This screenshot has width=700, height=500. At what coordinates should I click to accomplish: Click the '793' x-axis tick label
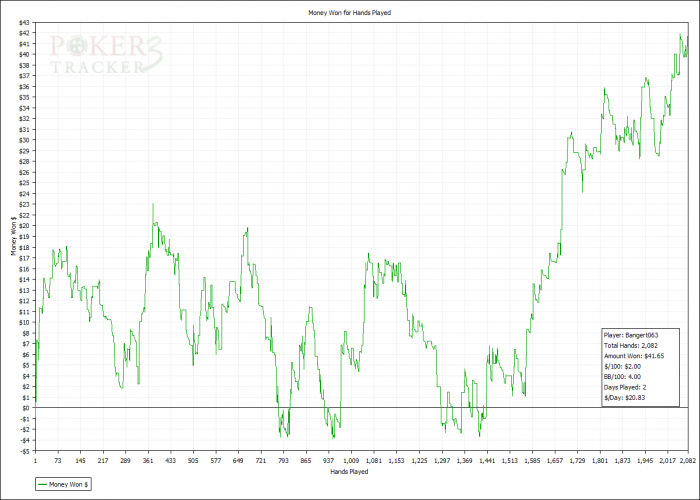point(283,461)
